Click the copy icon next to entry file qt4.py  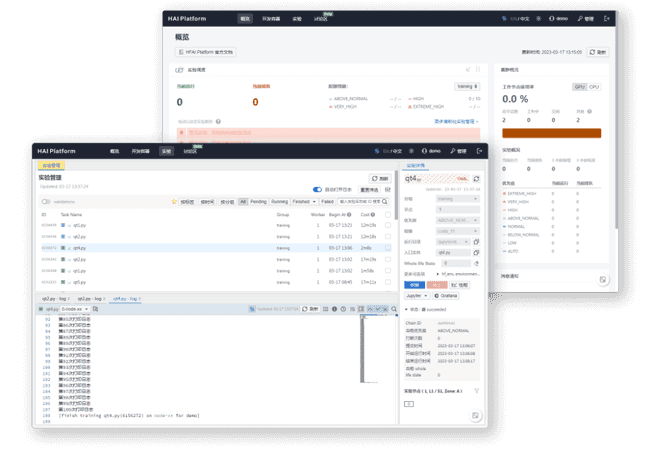pos(476,253)
